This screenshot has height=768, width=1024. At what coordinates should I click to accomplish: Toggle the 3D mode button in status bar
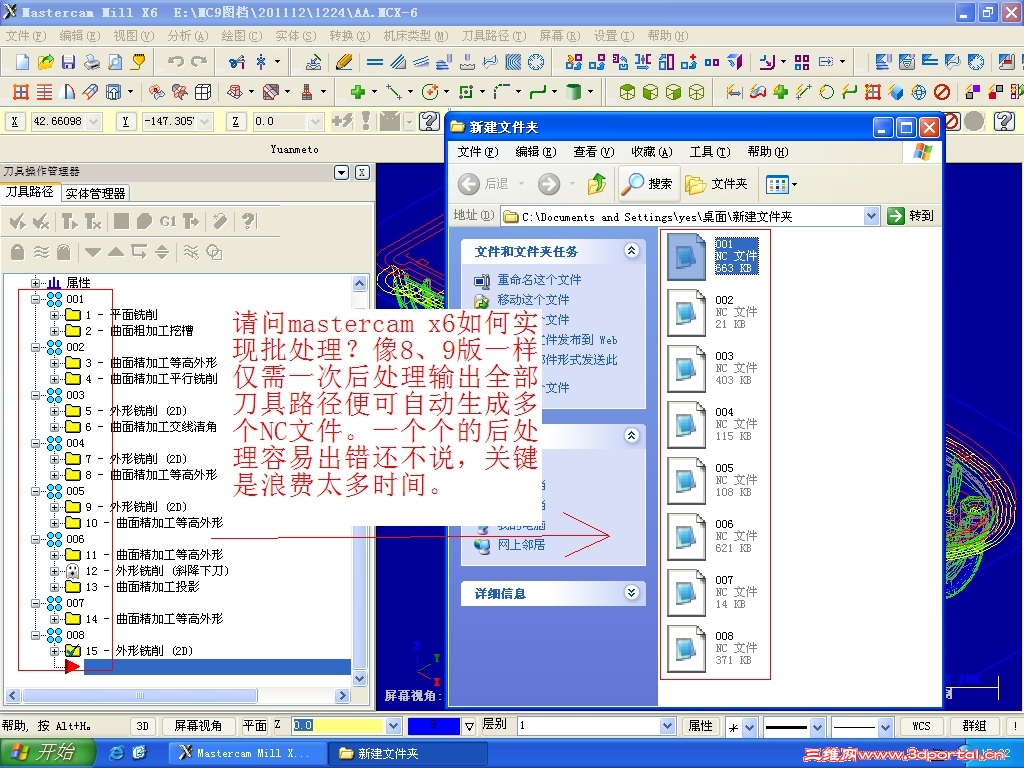[x=142, y=726]
